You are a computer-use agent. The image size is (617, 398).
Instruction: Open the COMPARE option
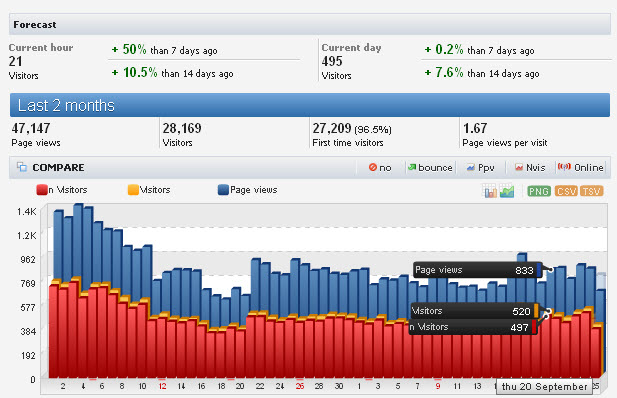point(58,168)
